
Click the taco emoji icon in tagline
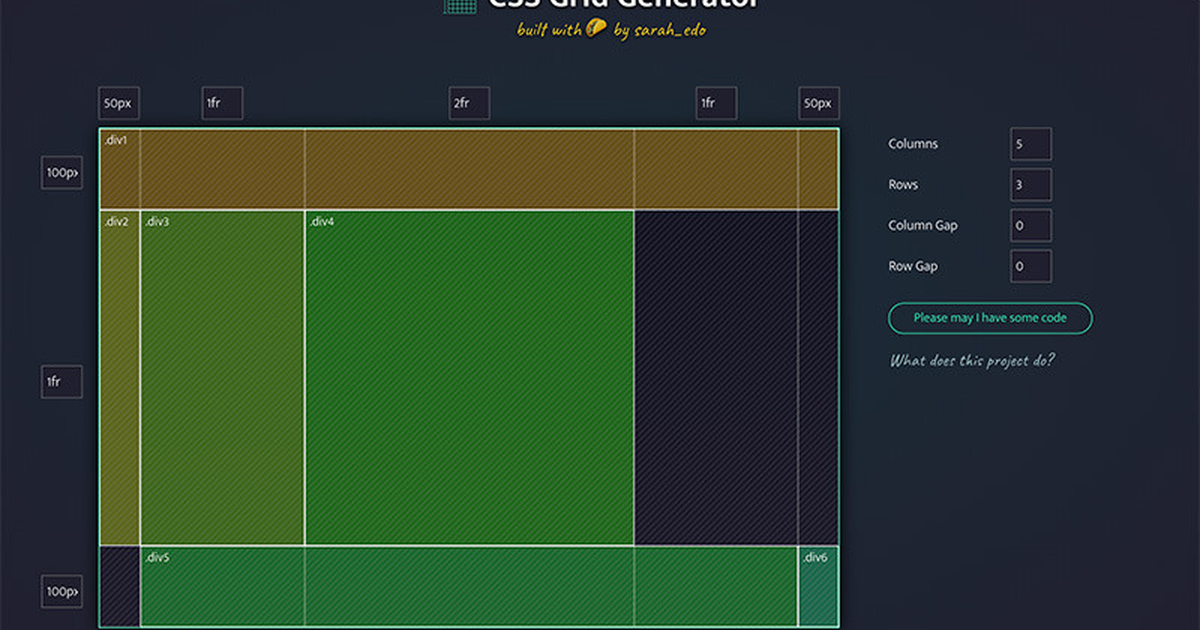pos(596,30)
